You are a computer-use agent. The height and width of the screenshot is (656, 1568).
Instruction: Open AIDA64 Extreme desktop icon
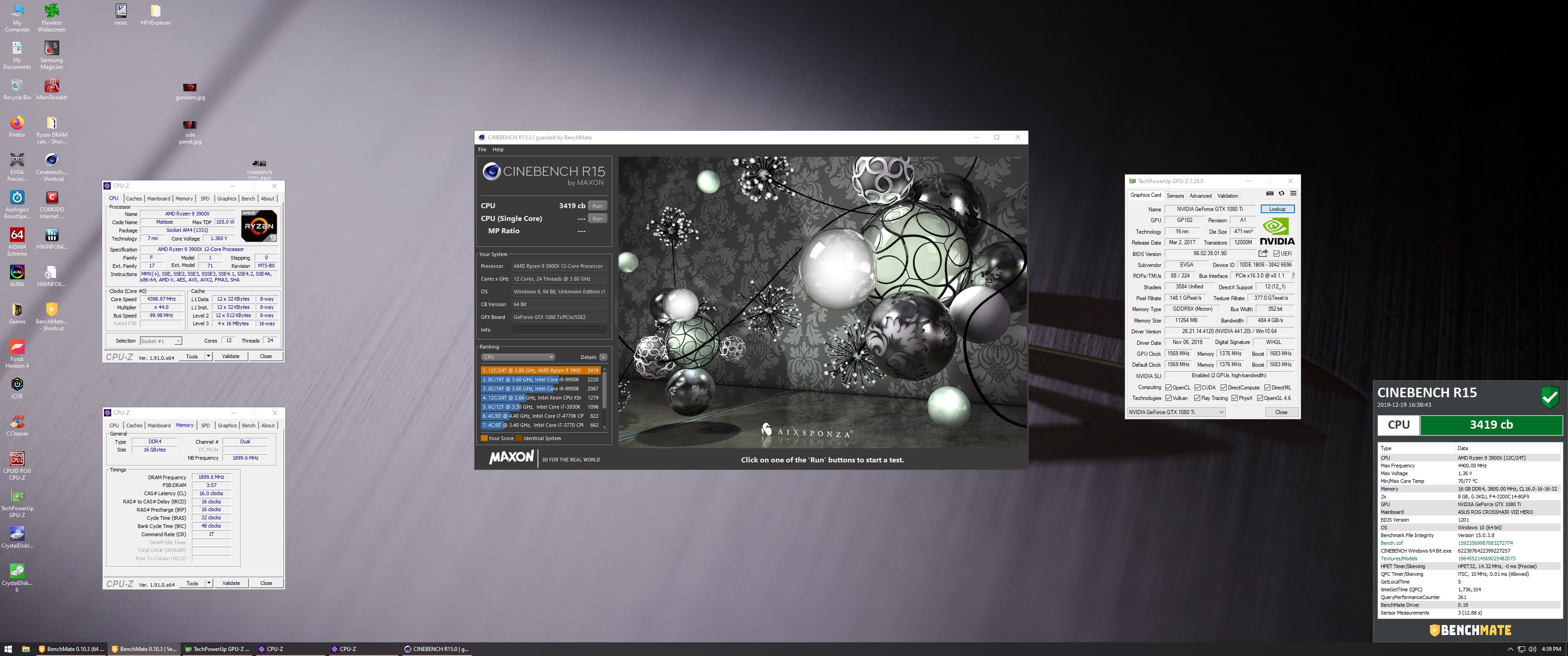[17, 241]
